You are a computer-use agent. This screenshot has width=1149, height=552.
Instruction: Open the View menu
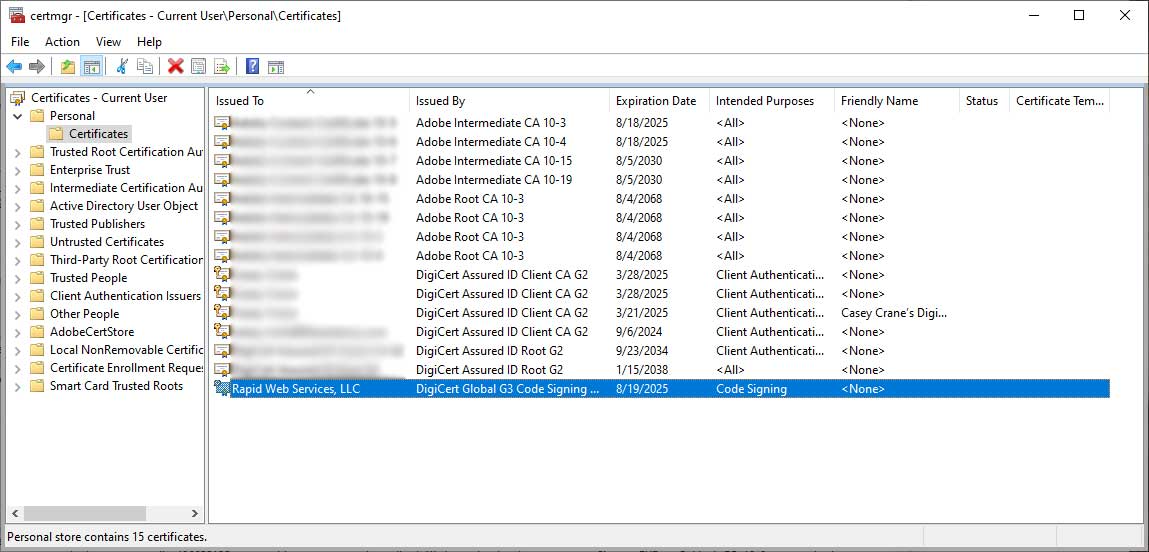(108, 42)
